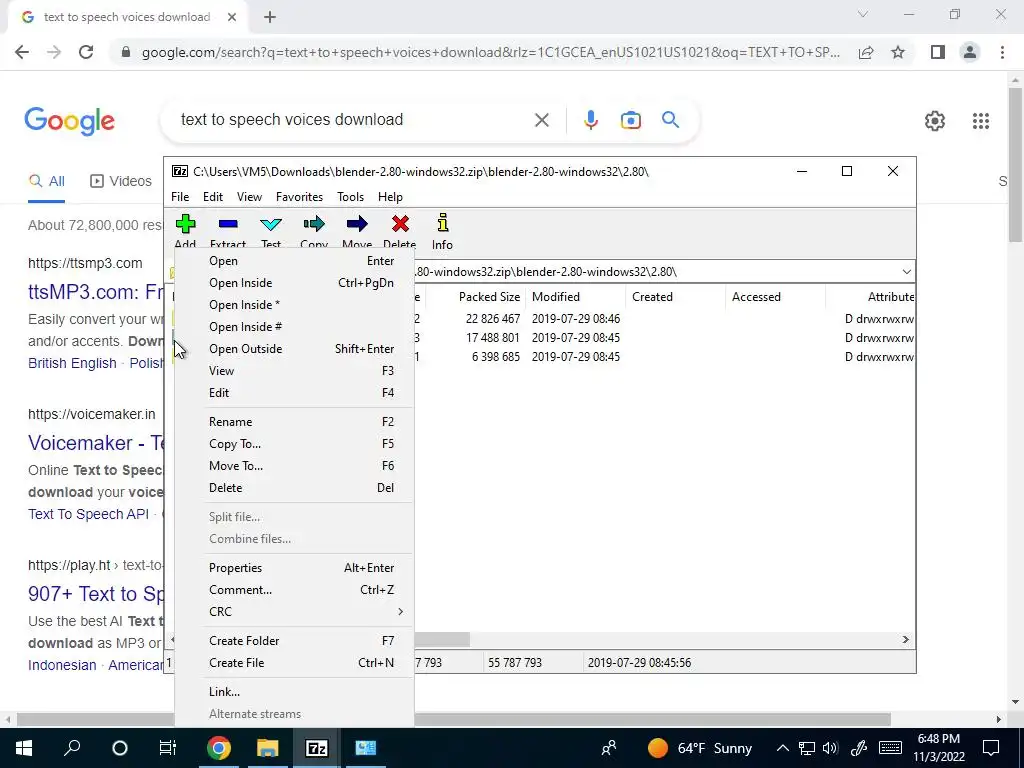
Task: Open the notification center icon
Action: click(991, 748)
